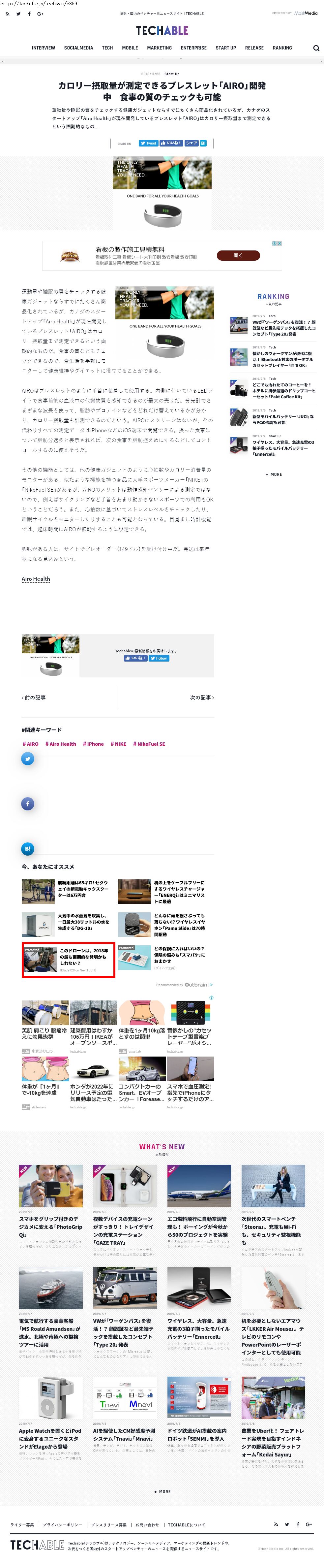Open the RELEASE nav item
The width and height of the screenshot is (324, 1568).
[254, 48]
